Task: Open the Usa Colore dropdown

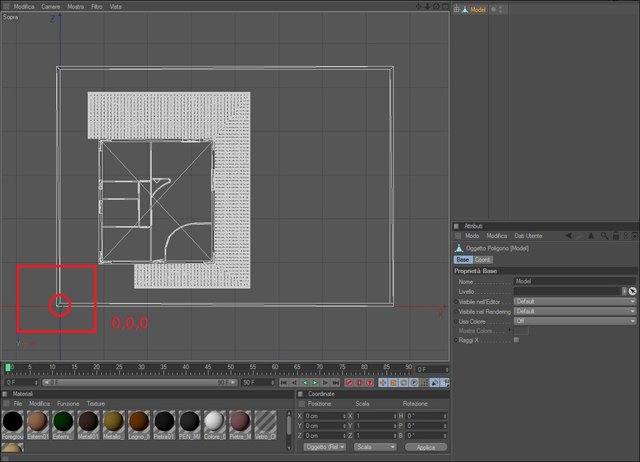Action: pyautogui.click(x=575, y=321)
